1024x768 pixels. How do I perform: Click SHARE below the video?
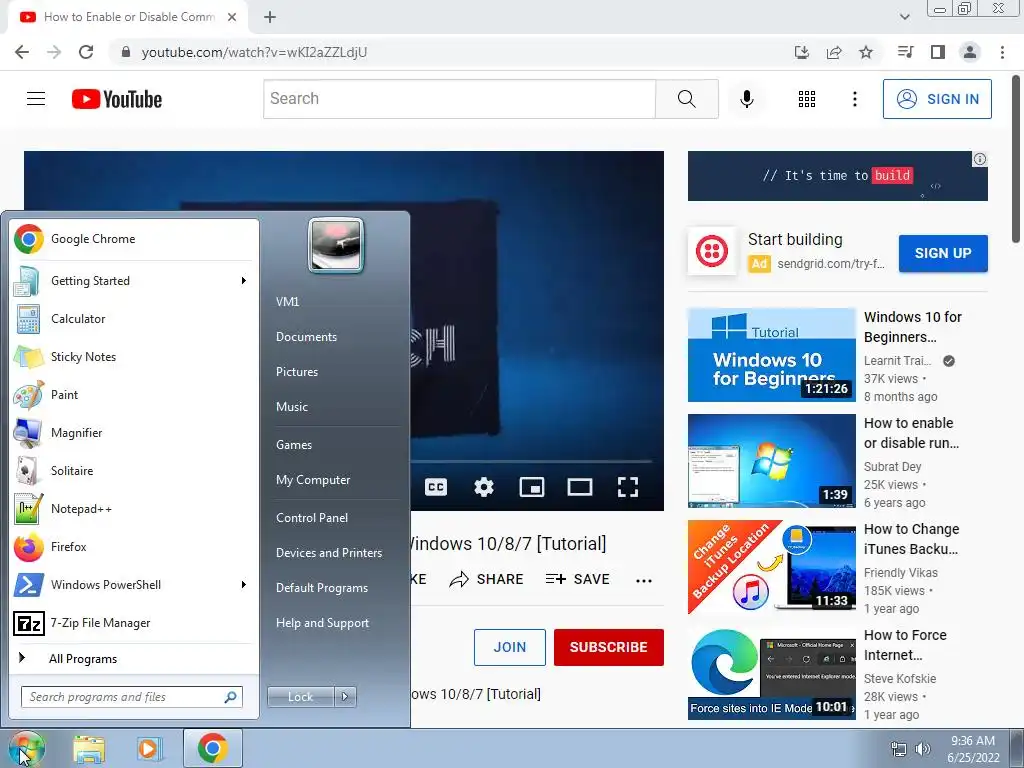487,579
